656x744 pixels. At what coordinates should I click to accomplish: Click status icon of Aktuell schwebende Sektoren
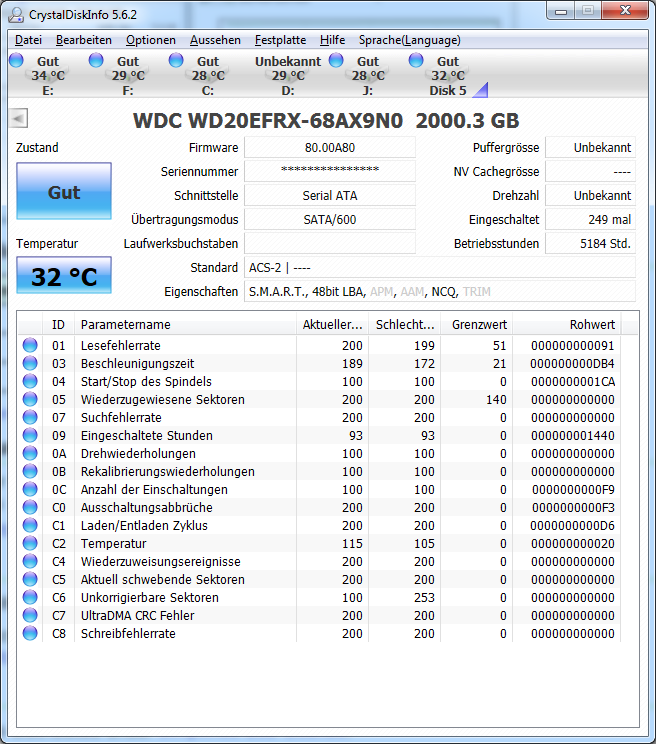pos(30,579)
